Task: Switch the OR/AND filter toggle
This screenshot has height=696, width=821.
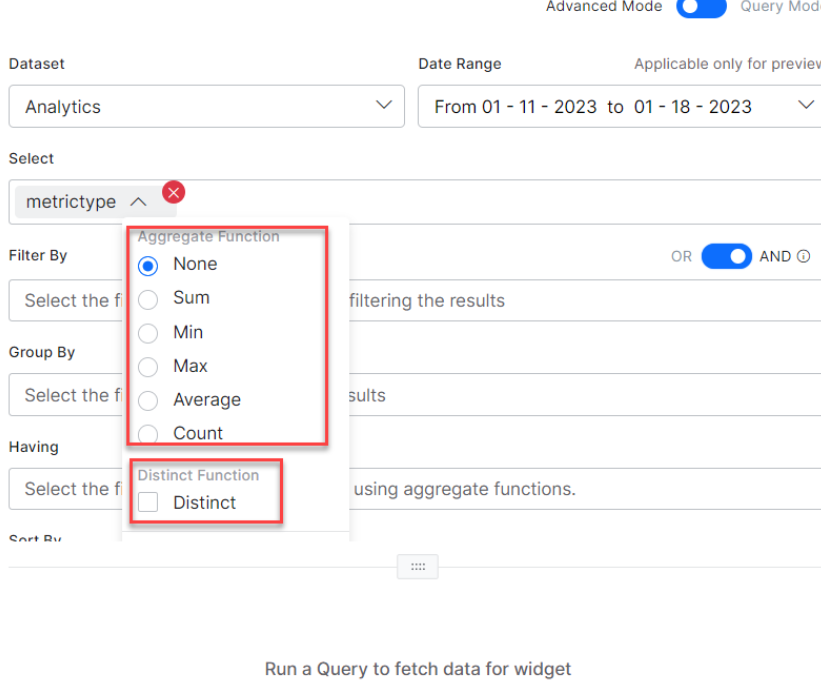Action: click(726, 257)
